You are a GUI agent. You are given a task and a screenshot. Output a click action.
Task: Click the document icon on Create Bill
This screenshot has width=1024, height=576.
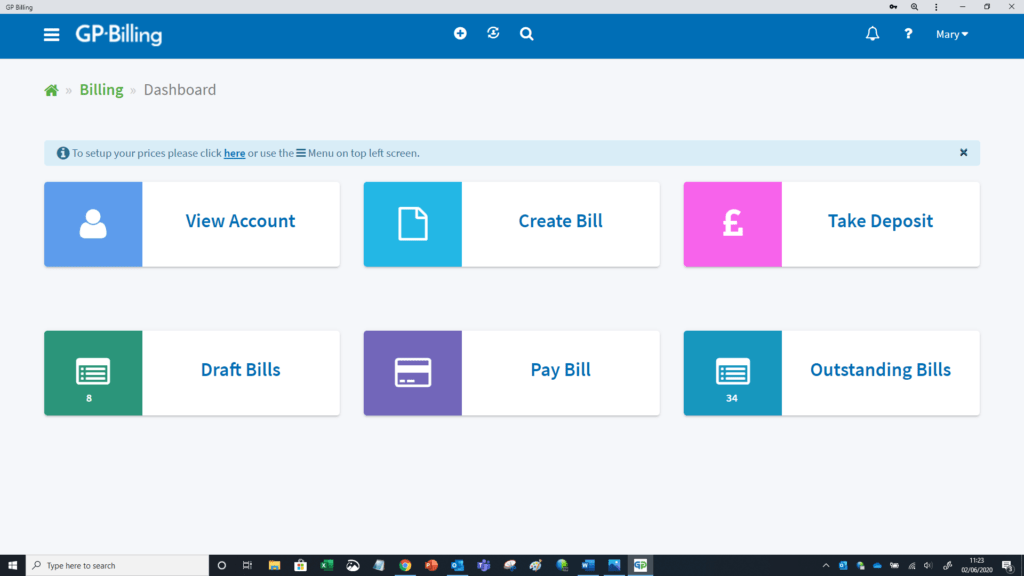[x=412, y=221]
